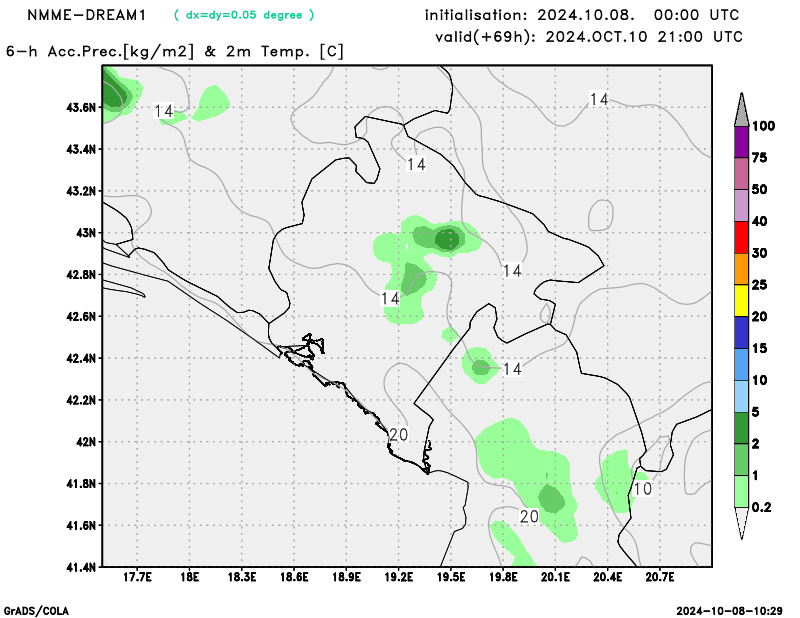Click the 42.6N latitude axis label
This screenshot has height=618, width=800.
click(x=81, y=316)
